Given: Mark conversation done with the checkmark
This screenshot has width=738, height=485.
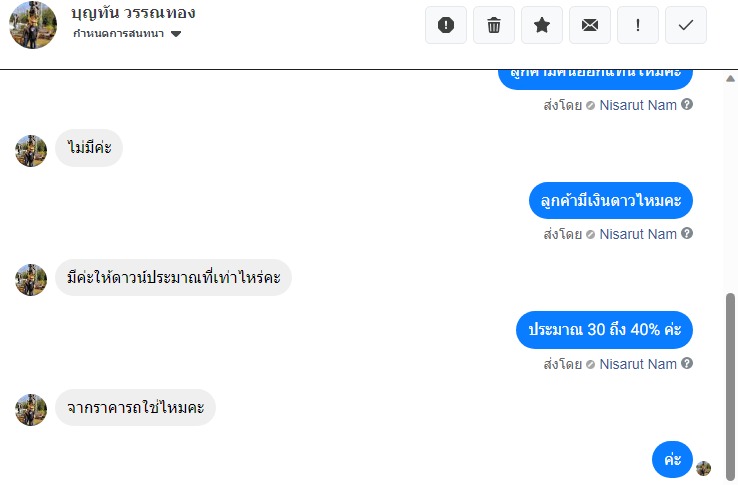Looking at the screenshot, I should tap(686, 26).
